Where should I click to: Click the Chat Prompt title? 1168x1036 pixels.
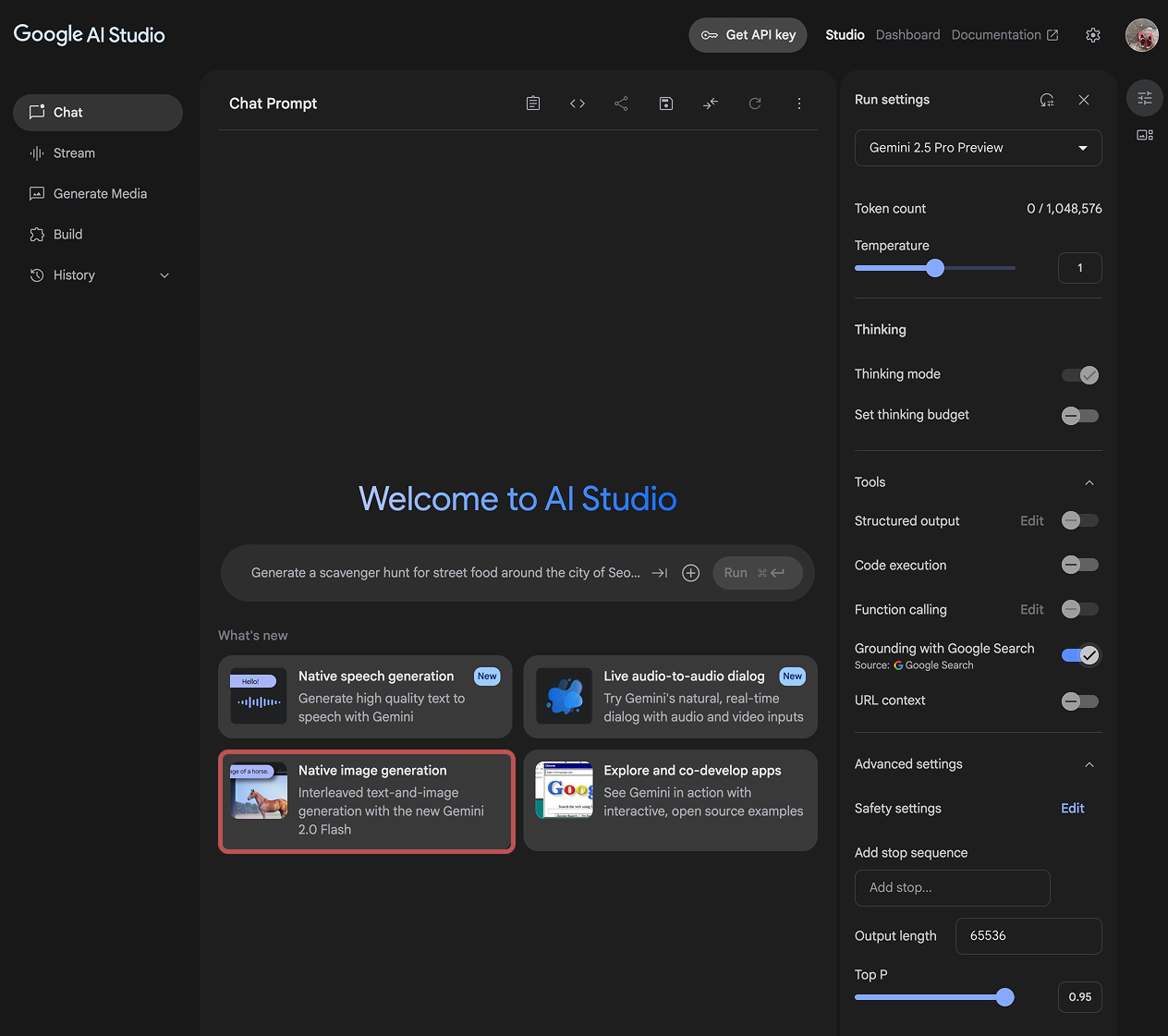click(274, 104)
